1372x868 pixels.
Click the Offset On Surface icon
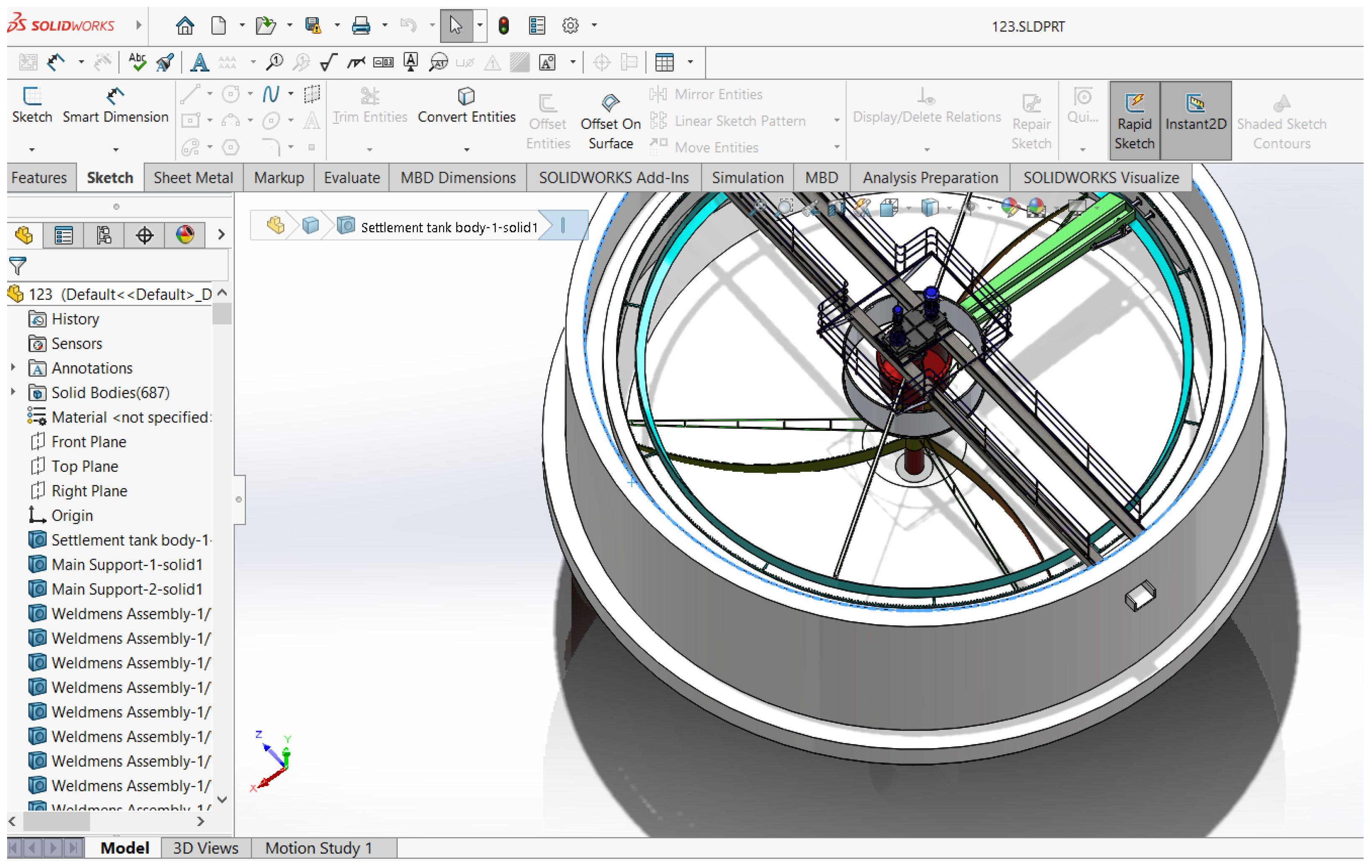(x=610, y=103)
